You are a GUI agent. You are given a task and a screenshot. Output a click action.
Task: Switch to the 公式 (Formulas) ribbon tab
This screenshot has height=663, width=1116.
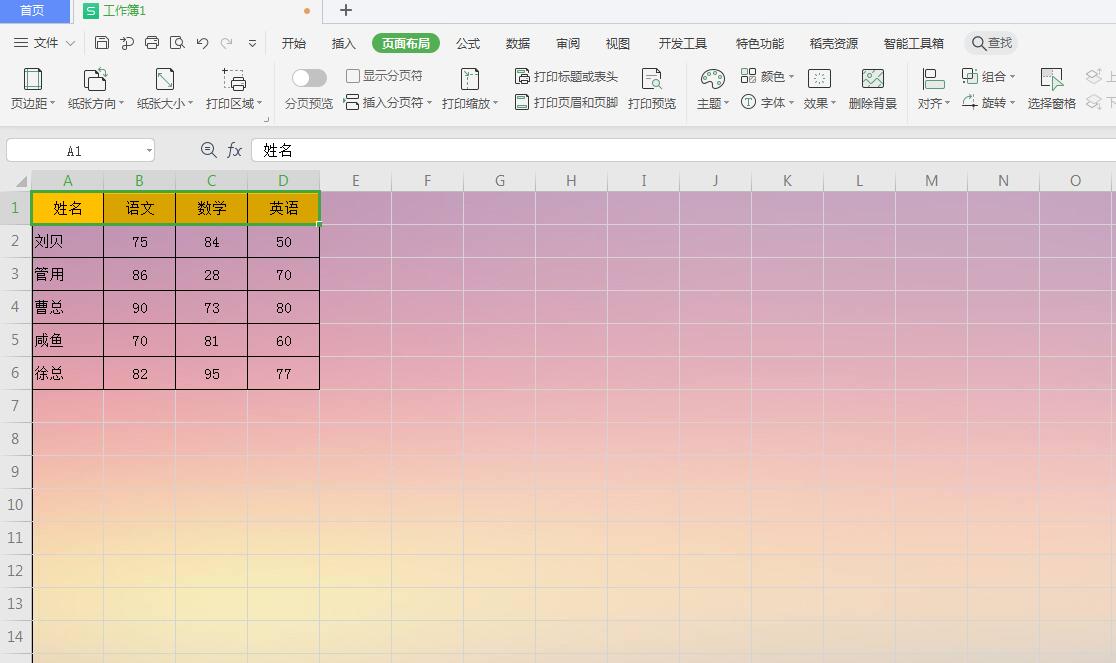tap(468, 43)
